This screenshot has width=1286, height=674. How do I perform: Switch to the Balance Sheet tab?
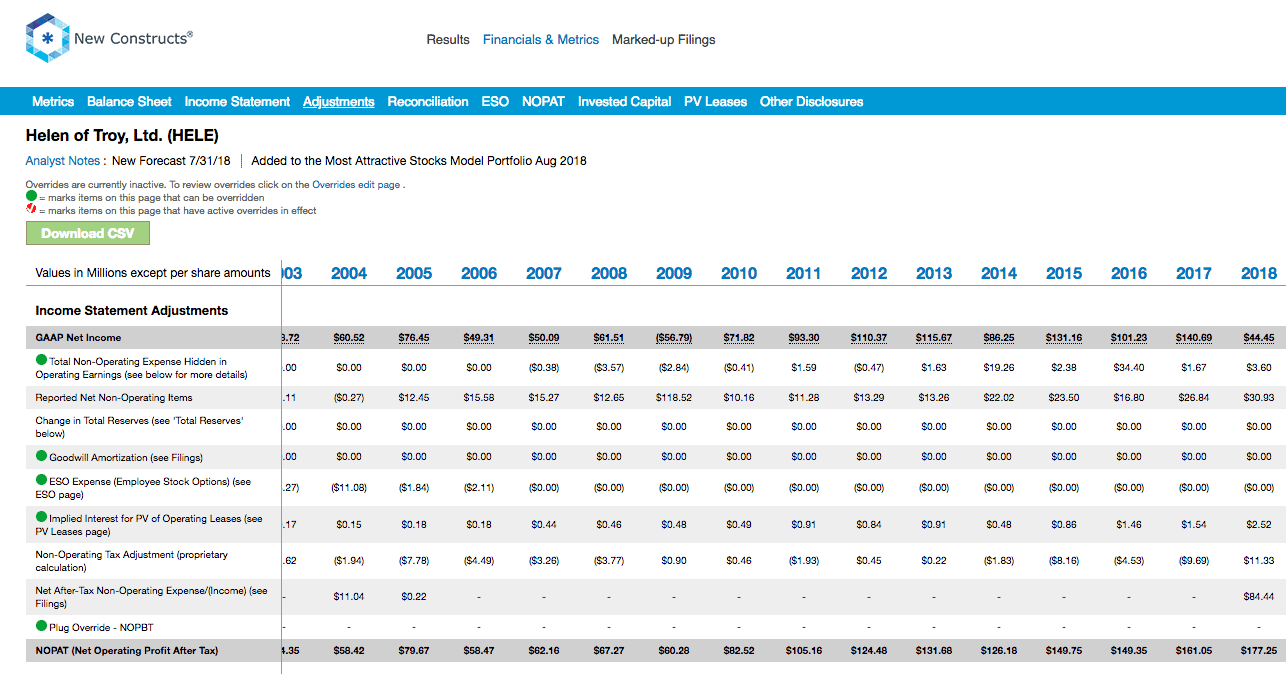pos(129,101)
